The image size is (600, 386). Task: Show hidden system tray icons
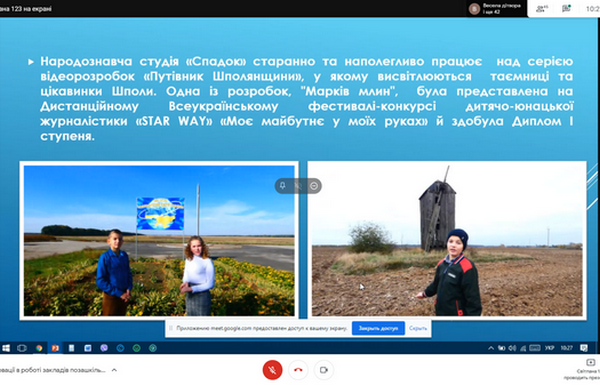tap(491, 348)
